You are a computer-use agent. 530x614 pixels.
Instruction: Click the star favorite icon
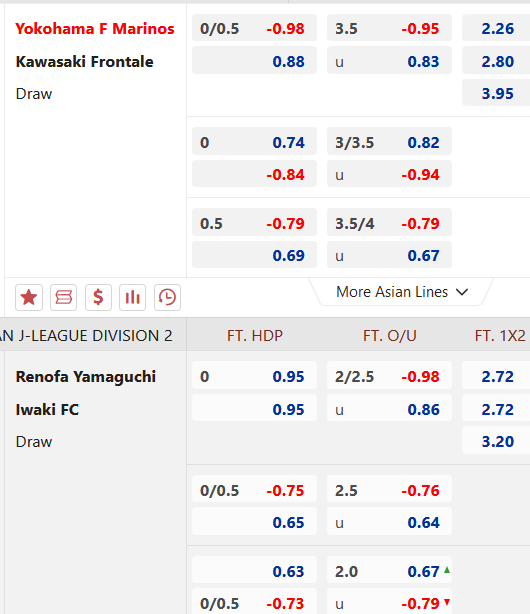29,297
